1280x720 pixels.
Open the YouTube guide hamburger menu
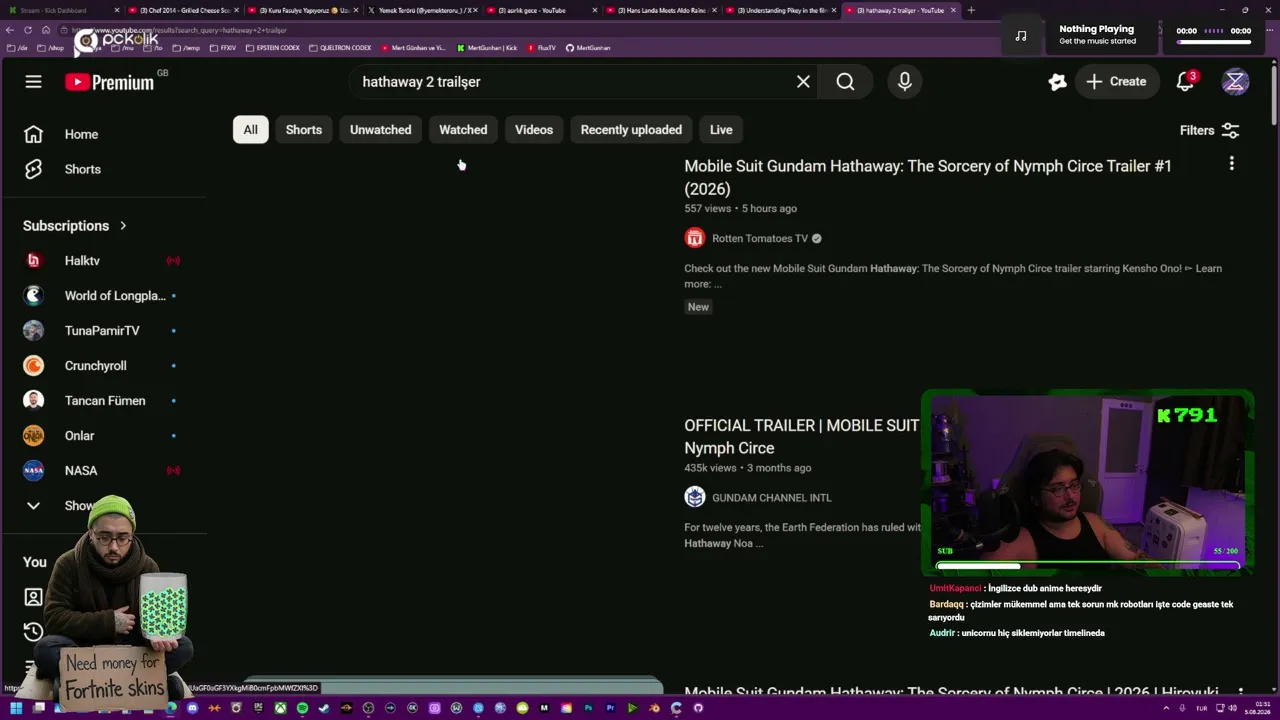tap(33, 82)
